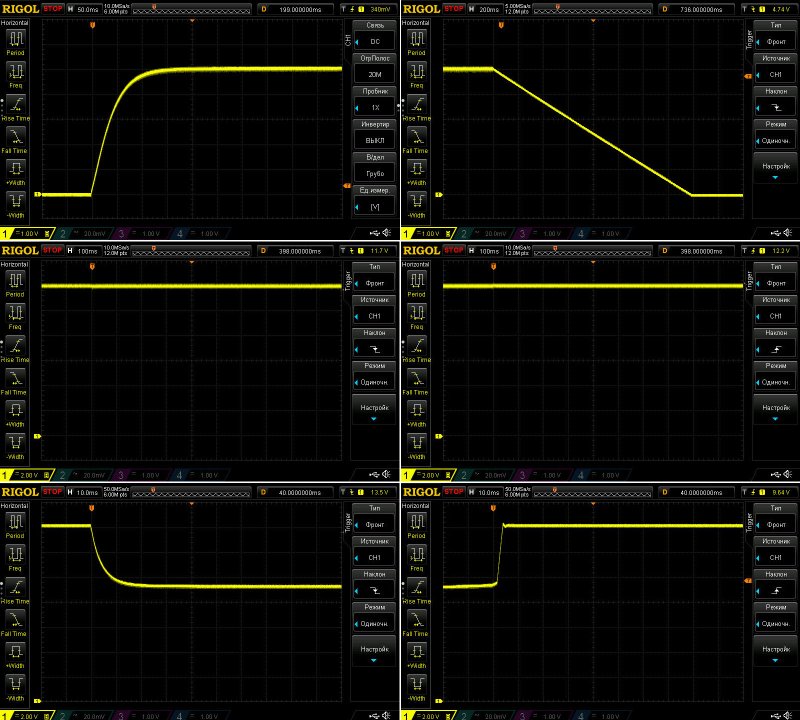800x720 pixels.
Task: Open the Horizontal measurement tab in the 12.2V capture
Action: point(415,264)
